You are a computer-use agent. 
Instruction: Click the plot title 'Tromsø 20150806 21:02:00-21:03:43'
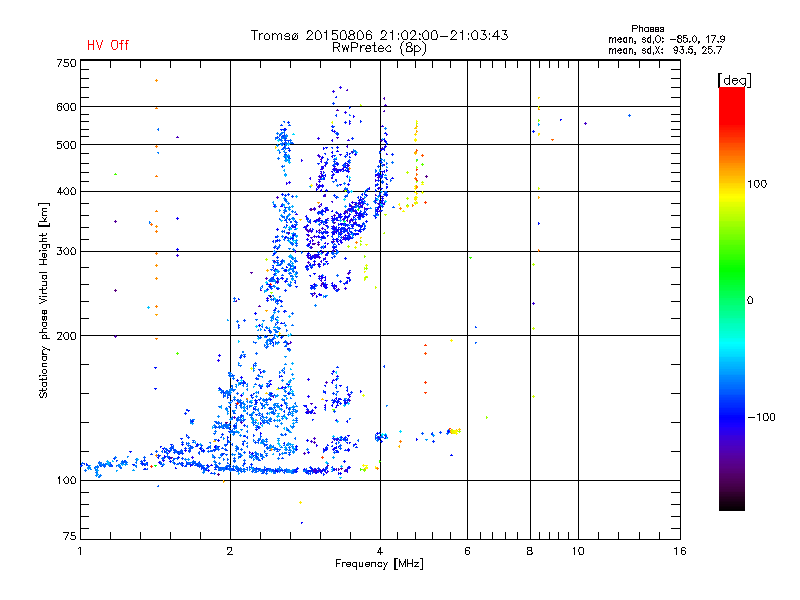pos(380,35)
